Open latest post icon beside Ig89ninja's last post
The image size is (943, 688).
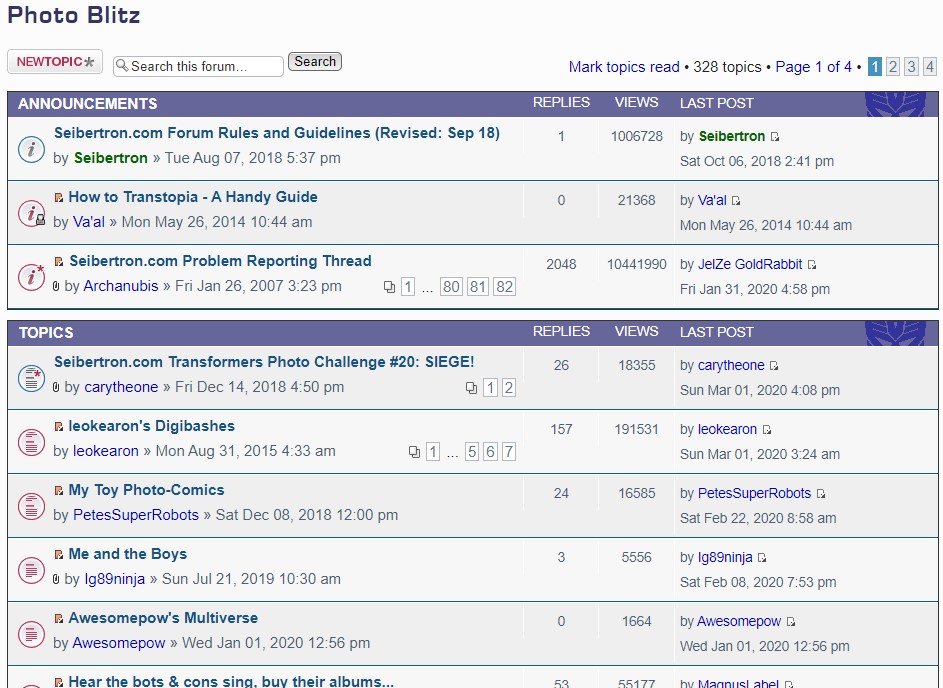point(762,557)
